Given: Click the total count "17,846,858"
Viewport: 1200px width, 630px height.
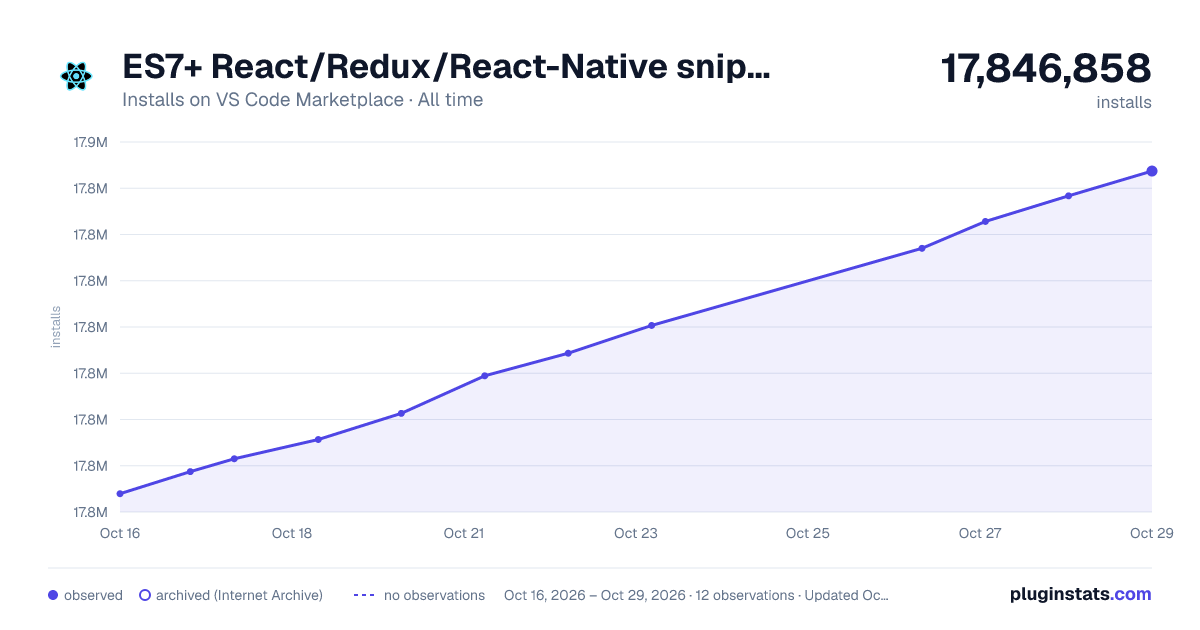Looking at the screenshot, I should point(1046,69).
